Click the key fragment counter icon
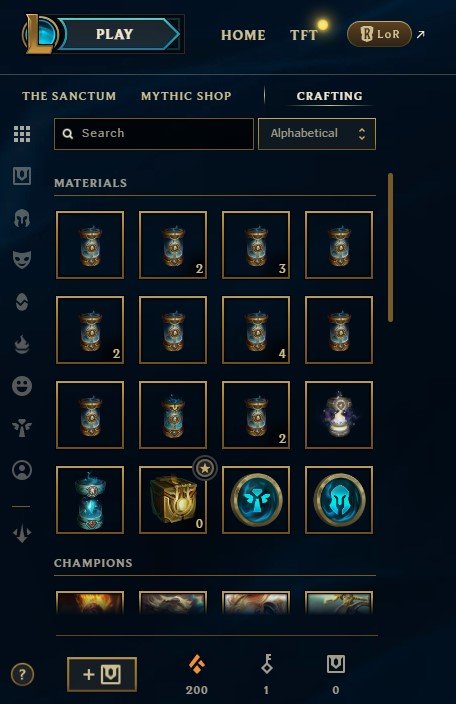This screenshot has width=456, height=704. (x=267, y=664)
